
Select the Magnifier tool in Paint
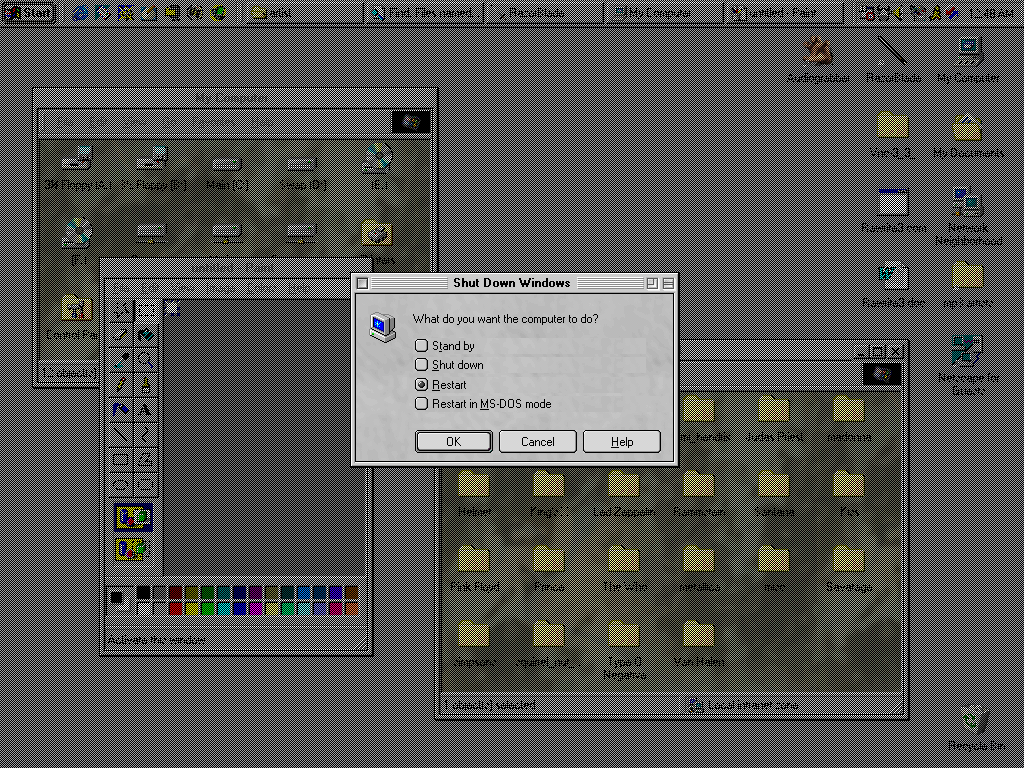146,359
